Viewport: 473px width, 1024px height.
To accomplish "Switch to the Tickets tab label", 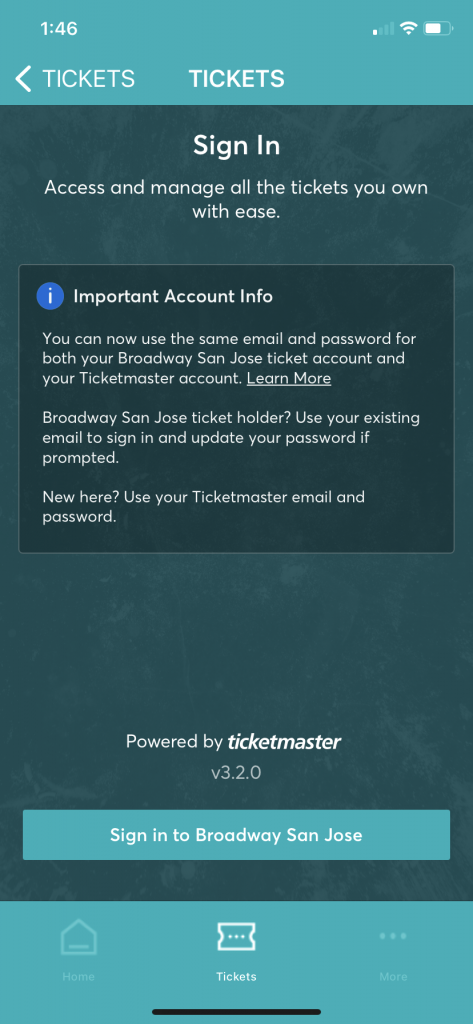I will tap(236, 977).
